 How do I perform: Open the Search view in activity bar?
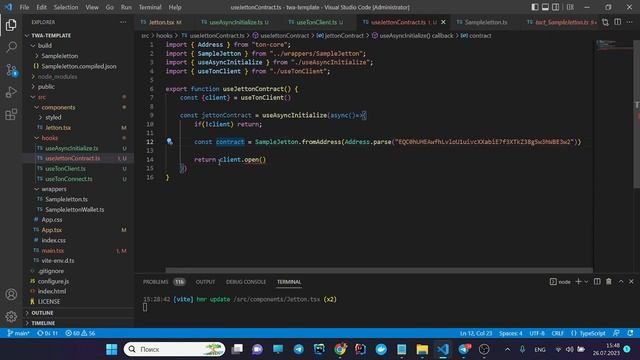coord(11,47)
